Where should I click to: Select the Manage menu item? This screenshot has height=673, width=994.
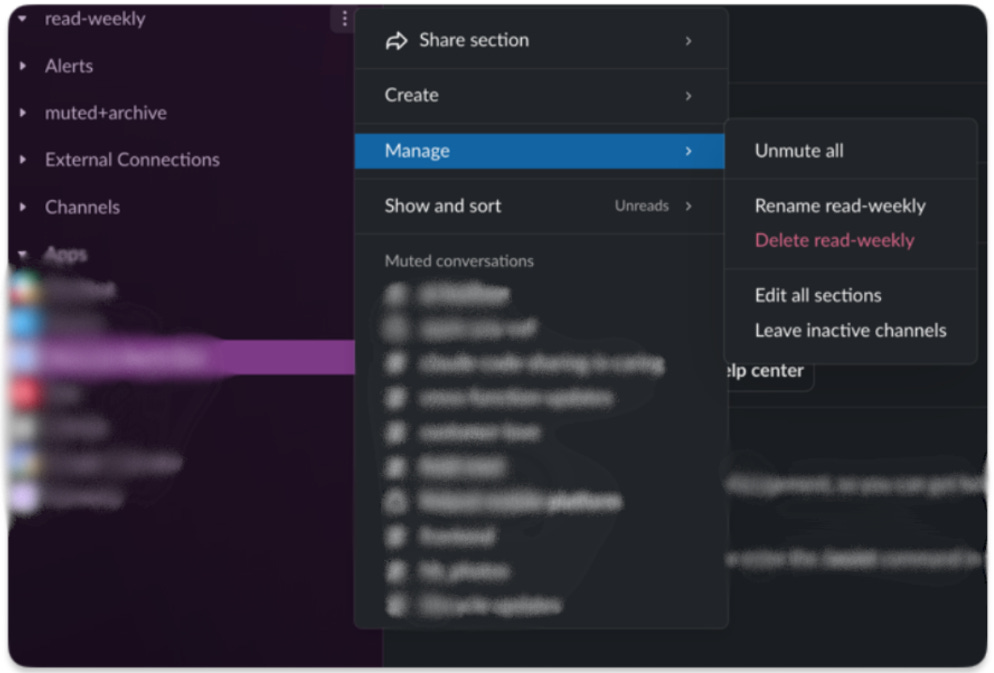click(x=539, y=151)
